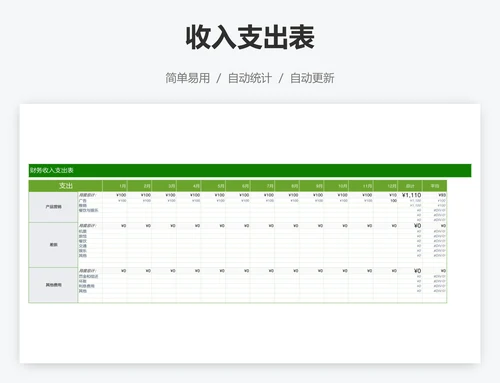500x383 pixels.
Task: Select the 交通 row label
Action: [83, 246]
